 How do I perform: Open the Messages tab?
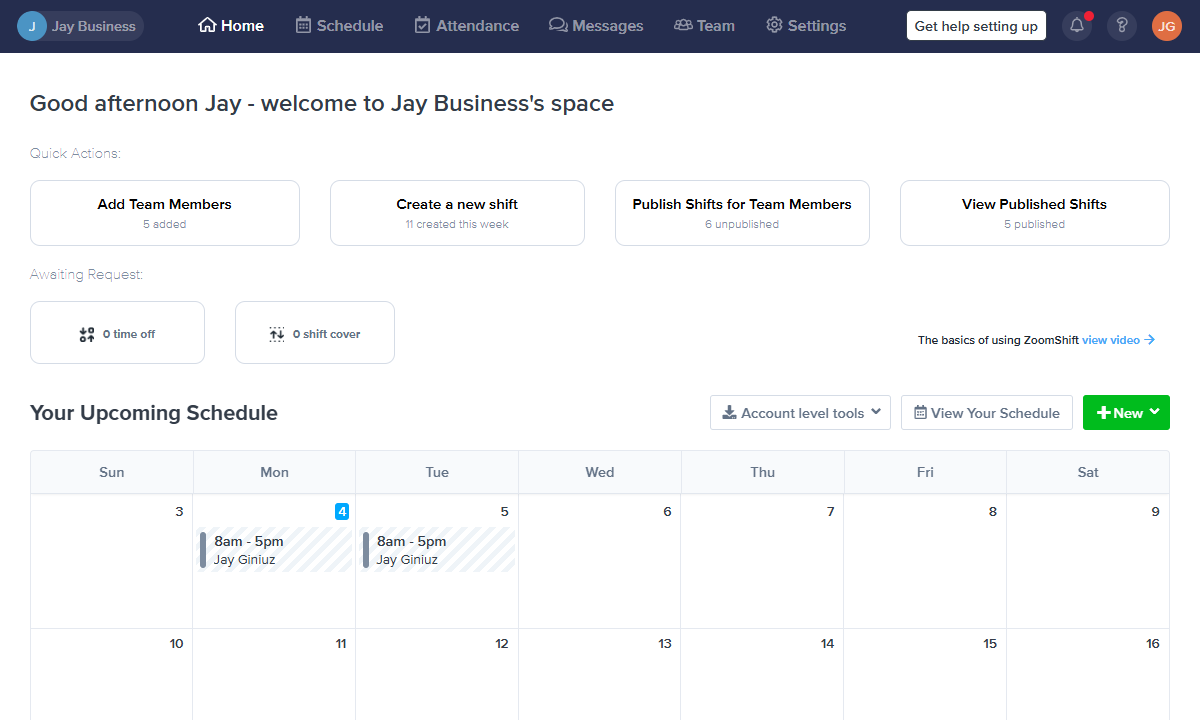pos(596,26)
